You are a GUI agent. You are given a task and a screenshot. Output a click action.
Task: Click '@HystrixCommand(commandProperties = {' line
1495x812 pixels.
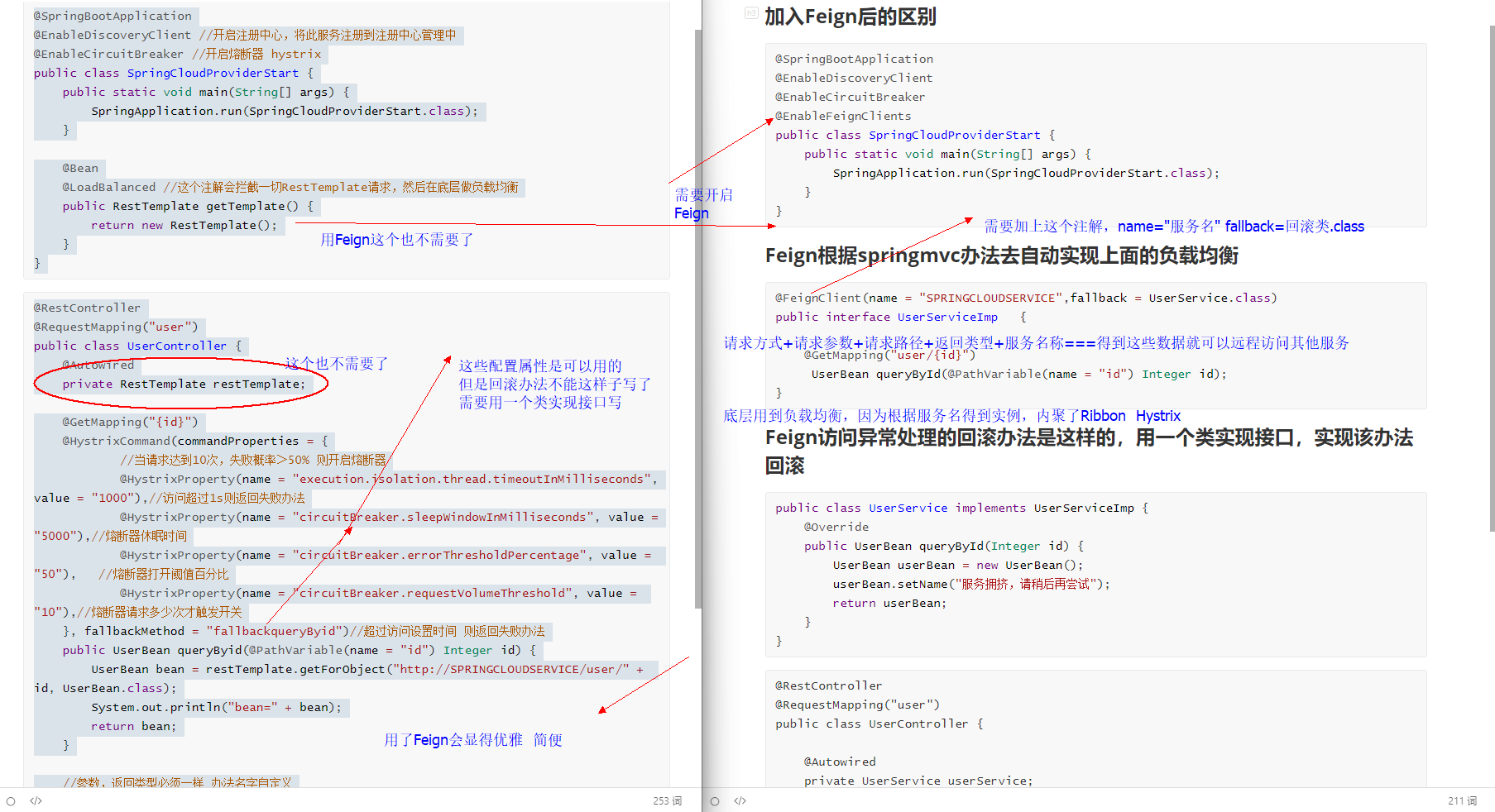tap(195, 441)
